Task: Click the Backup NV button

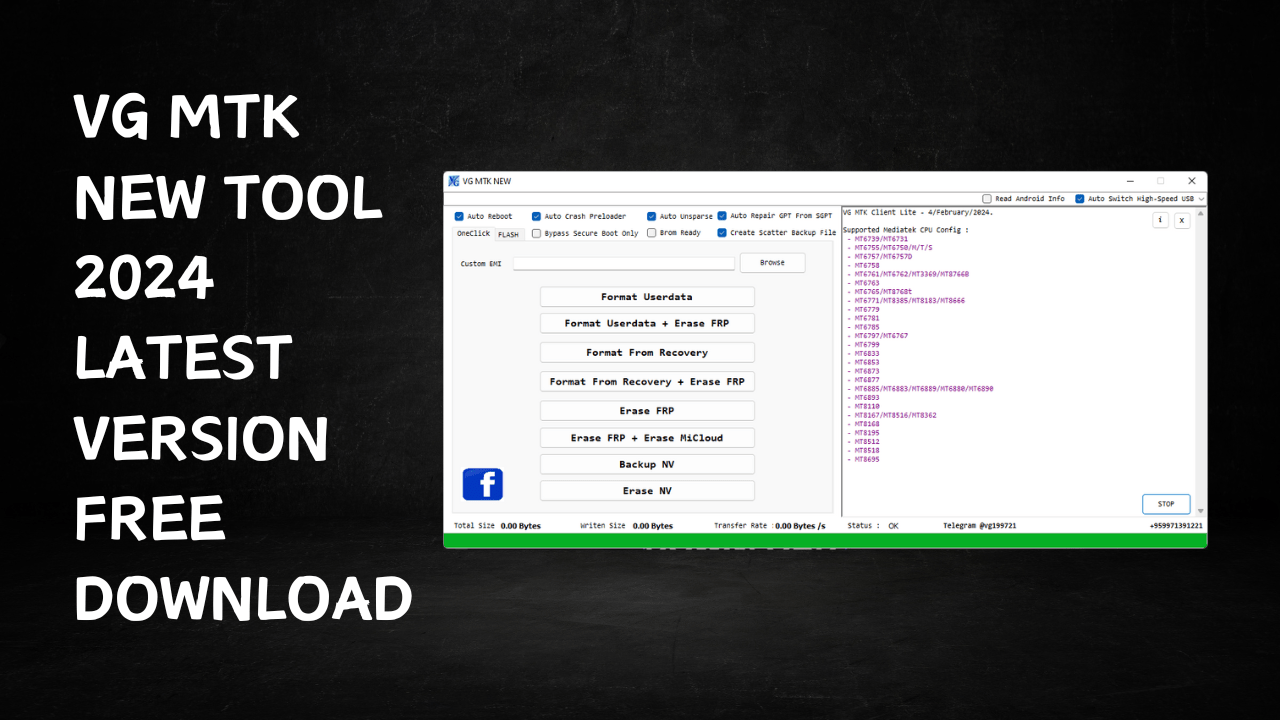Action: pyautogui.click(x=647, y=464)
